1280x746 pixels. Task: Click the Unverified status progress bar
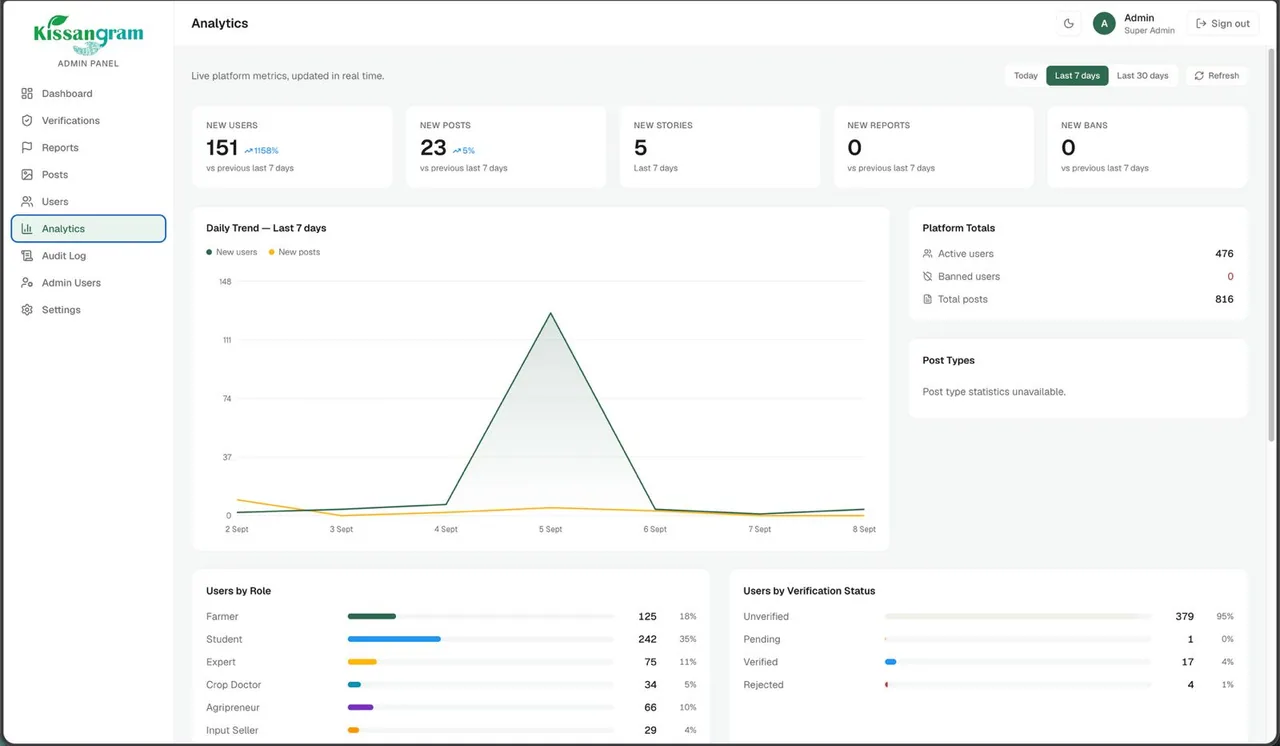(1018, 617)
